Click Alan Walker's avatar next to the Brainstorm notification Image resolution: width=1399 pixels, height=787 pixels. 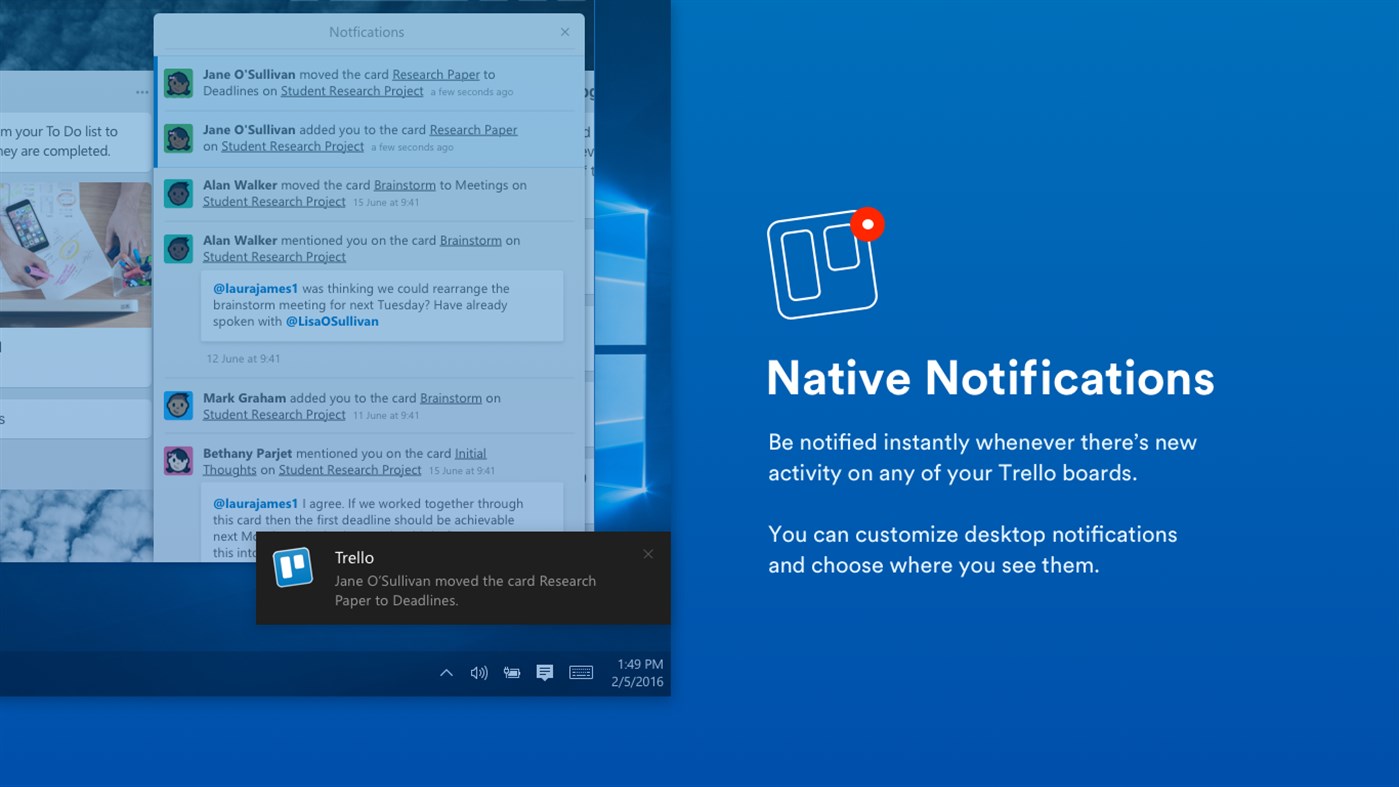pos(178,193)
